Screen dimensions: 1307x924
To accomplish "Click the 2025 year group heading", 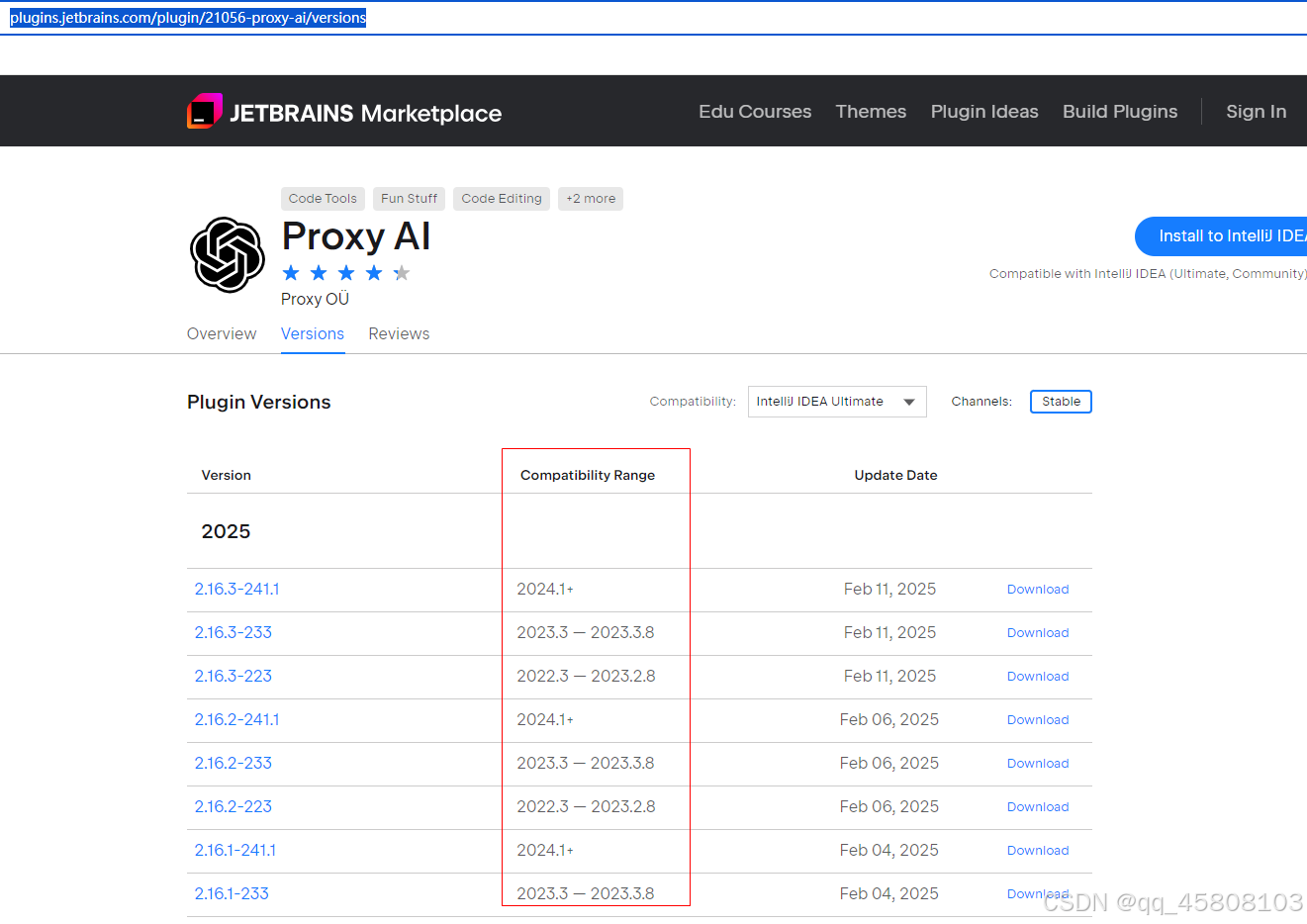I will [x=226, y=532].
